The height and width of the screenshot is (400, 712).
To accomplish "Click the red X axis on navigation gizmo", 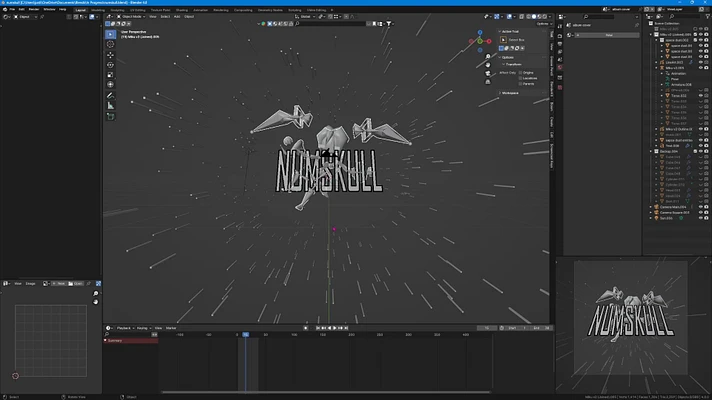I will tap(489, 41).
